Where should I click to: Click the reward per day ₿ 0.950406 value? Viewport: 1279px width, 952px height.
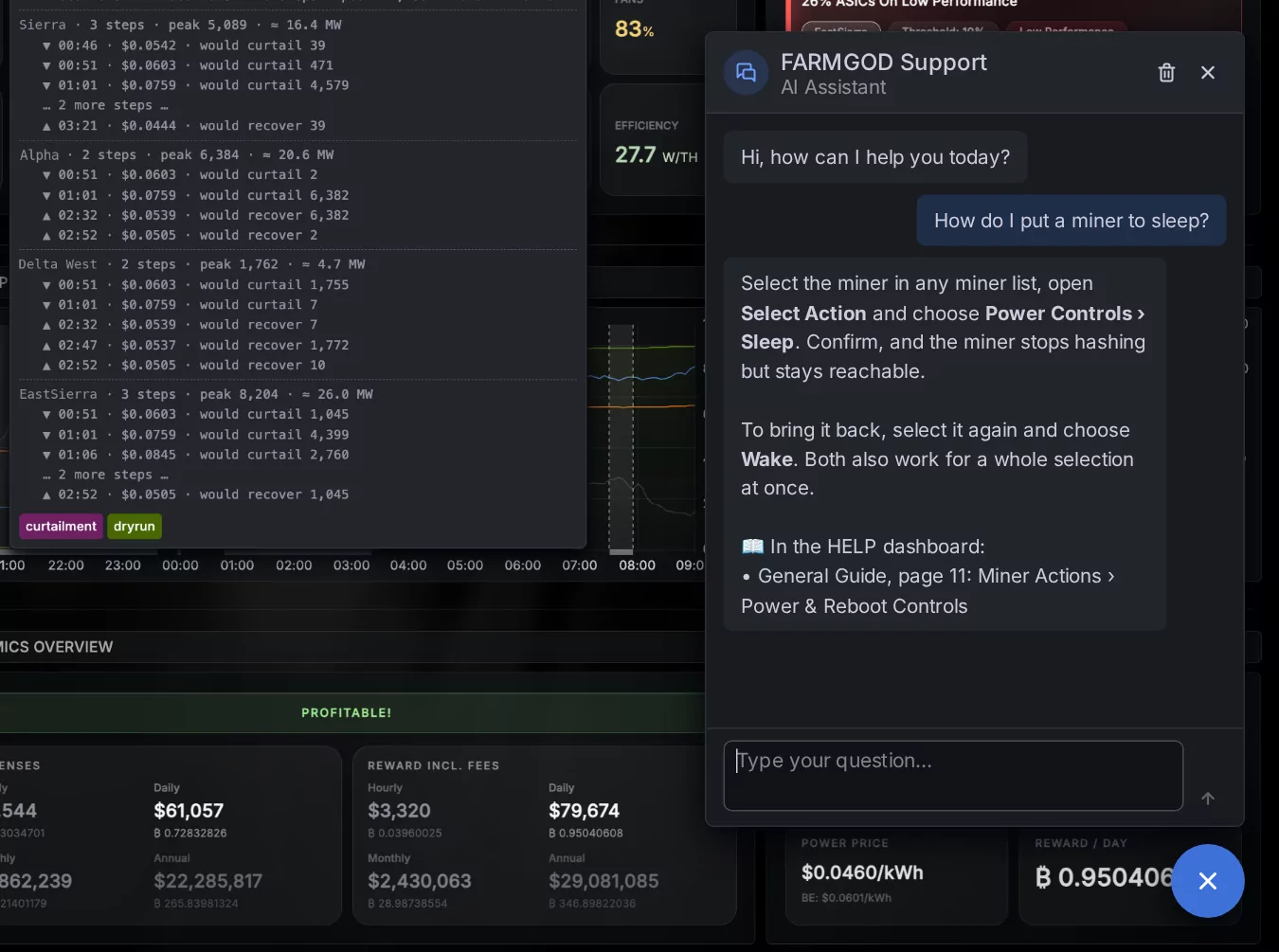[1105, 877]
